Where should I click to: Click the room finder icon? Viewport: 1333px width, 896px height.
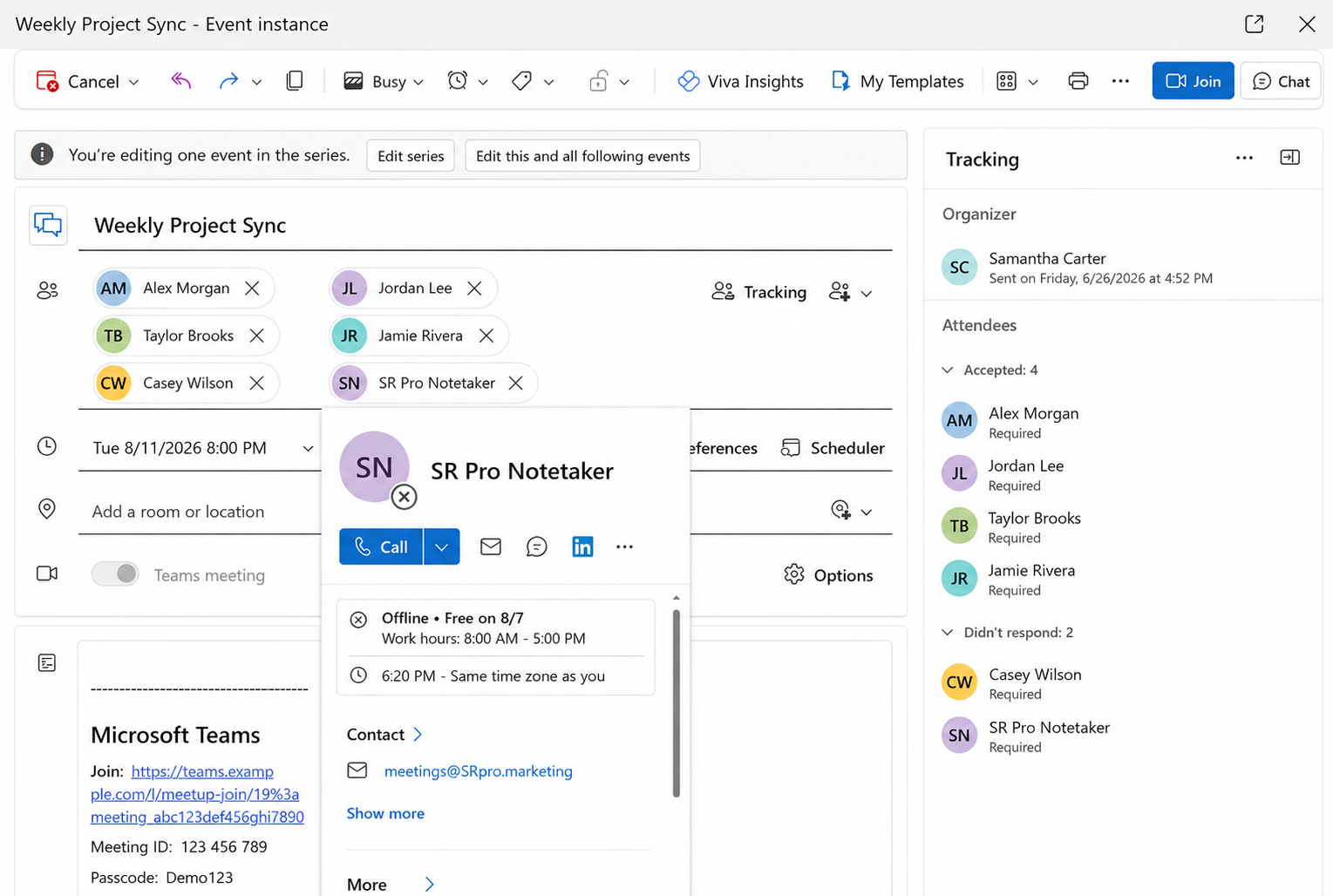pos(840,511)
